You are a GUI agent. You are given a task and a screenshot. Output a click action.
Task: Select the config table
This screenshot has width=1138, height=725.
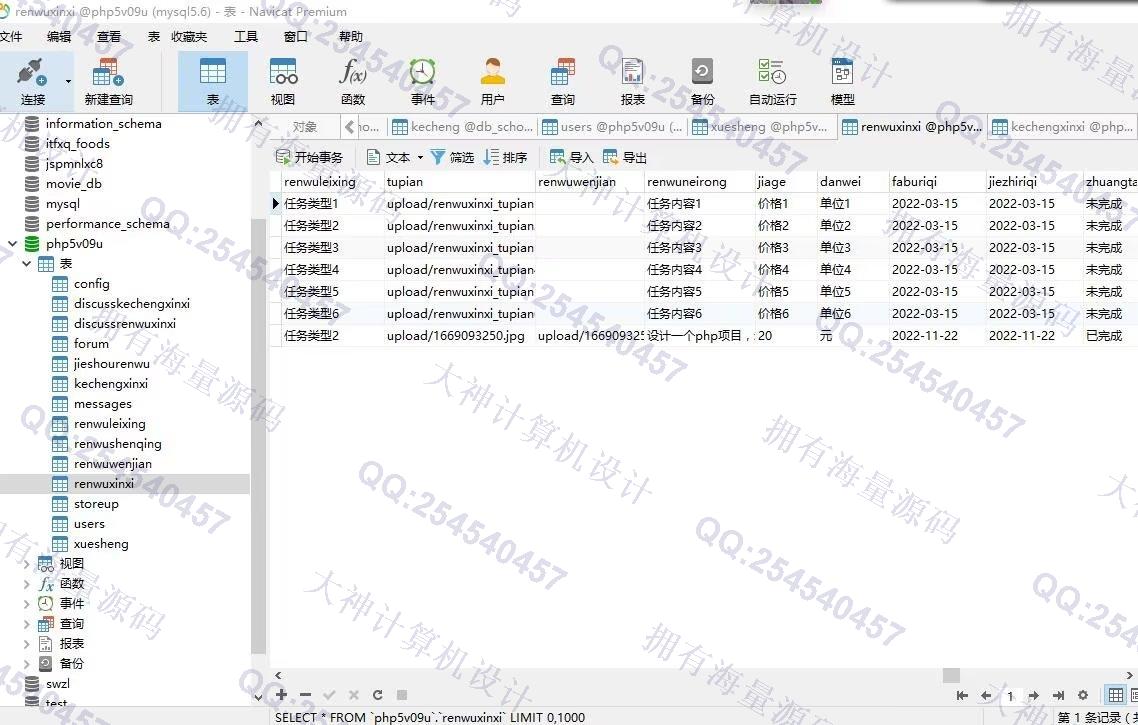pos(91,284)
